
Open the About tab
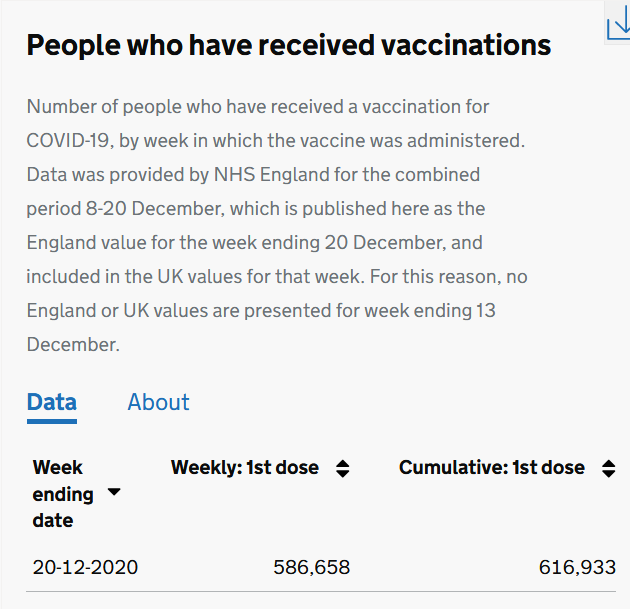pyautogui.click(x=158, y=402)
